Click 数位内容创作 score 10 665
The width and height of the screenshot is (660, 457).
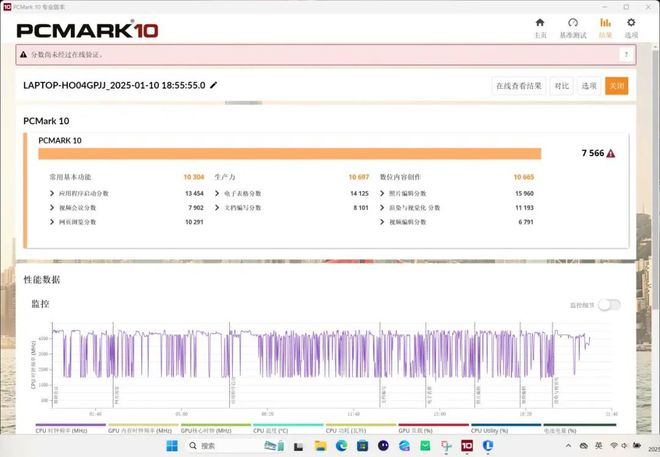[x=524, y=177]
